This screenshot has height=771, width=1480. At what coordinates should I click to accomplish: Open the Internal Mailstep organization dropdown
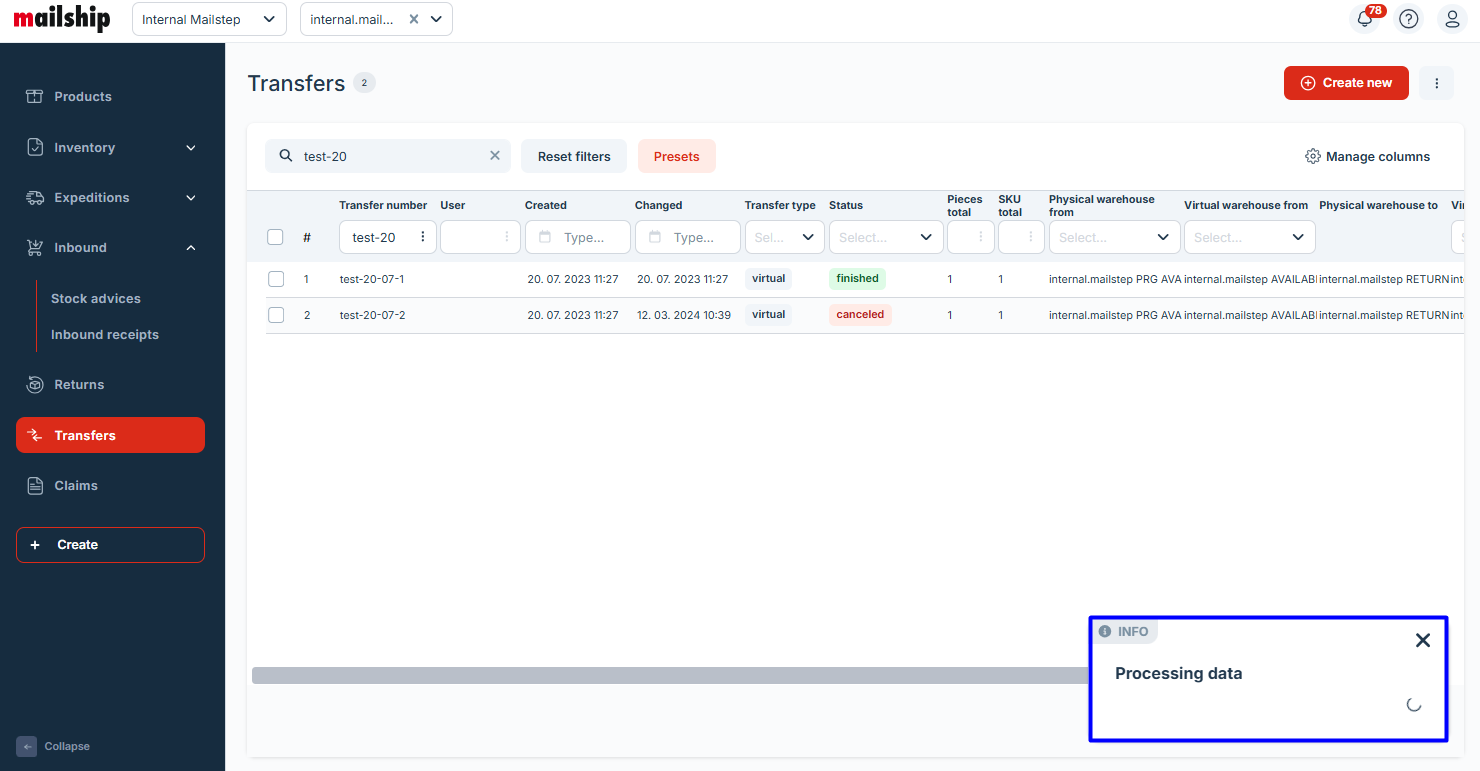click(x=209, y=19)
